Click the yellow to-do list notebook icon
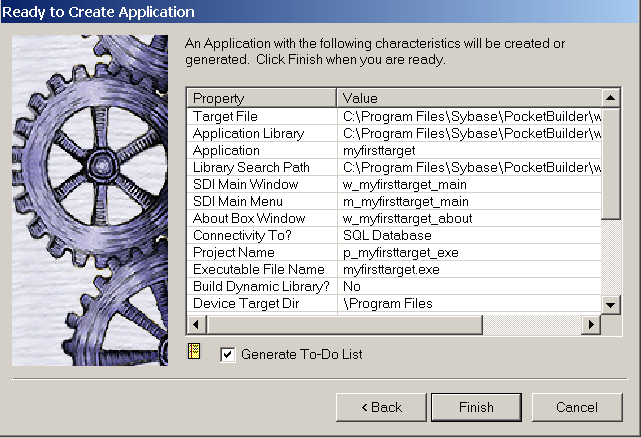The height and width of the screenshot is (438, 641). tap(194, 351)
